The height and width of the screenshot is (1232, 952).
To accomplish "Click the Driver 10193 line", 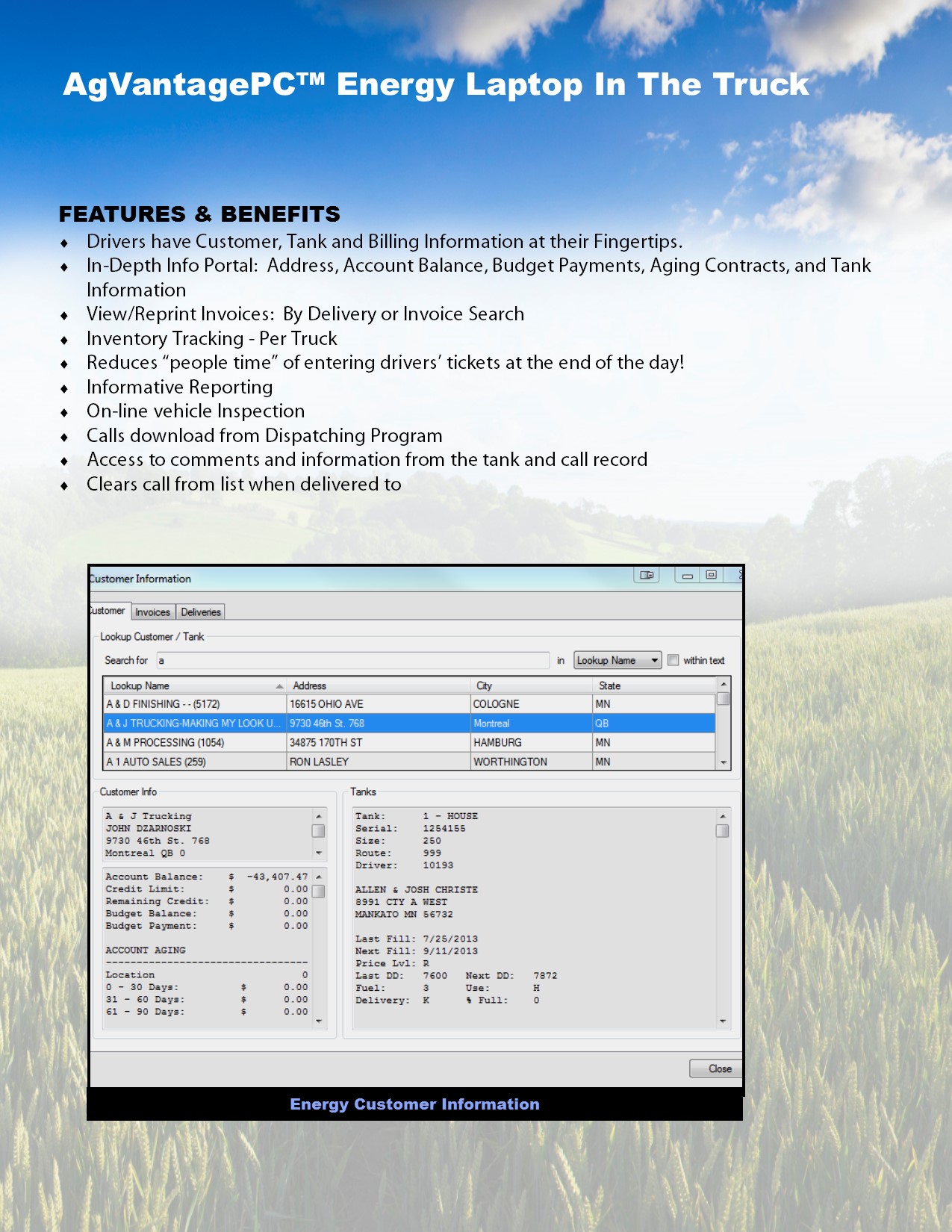I will pos(404,865).
